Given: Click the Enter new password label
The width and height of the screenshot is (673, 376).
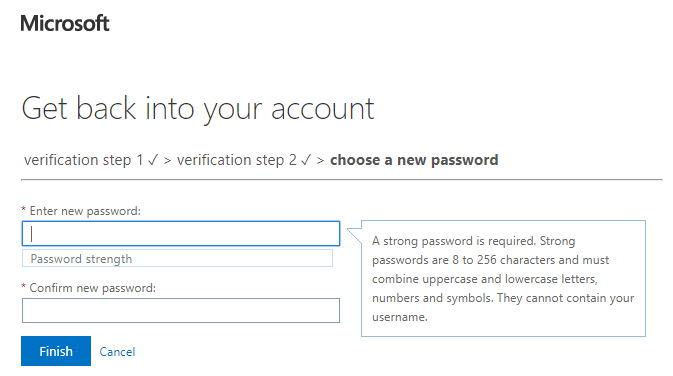Looking at the screenshot, I should click(85, 211).
